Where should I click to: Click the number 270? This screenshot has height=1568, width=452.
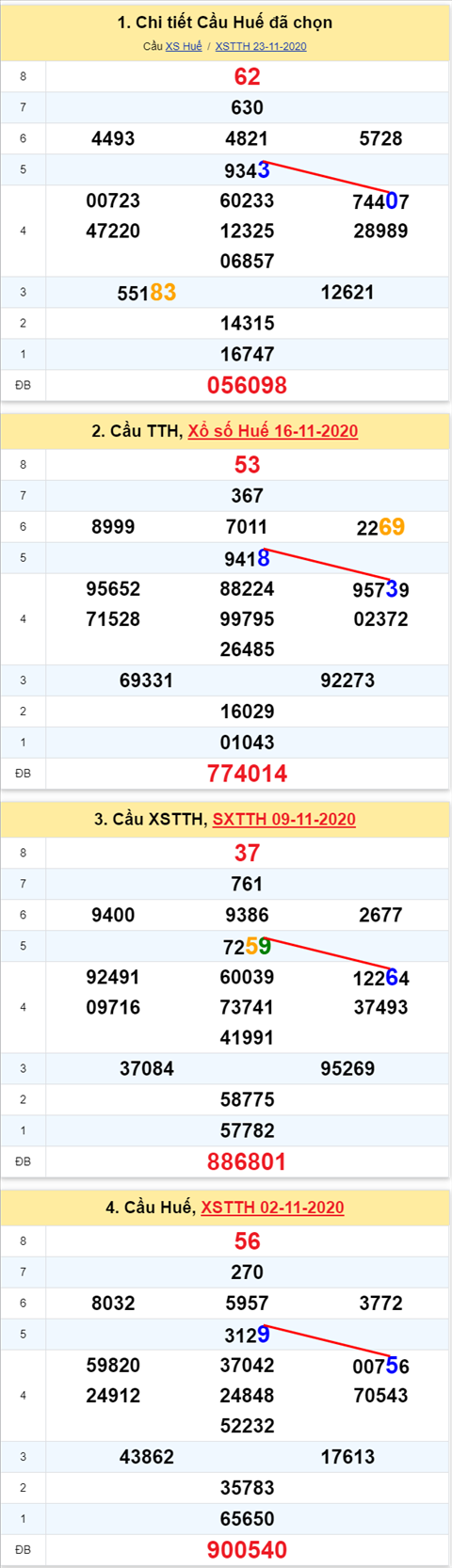(247, 1272)
